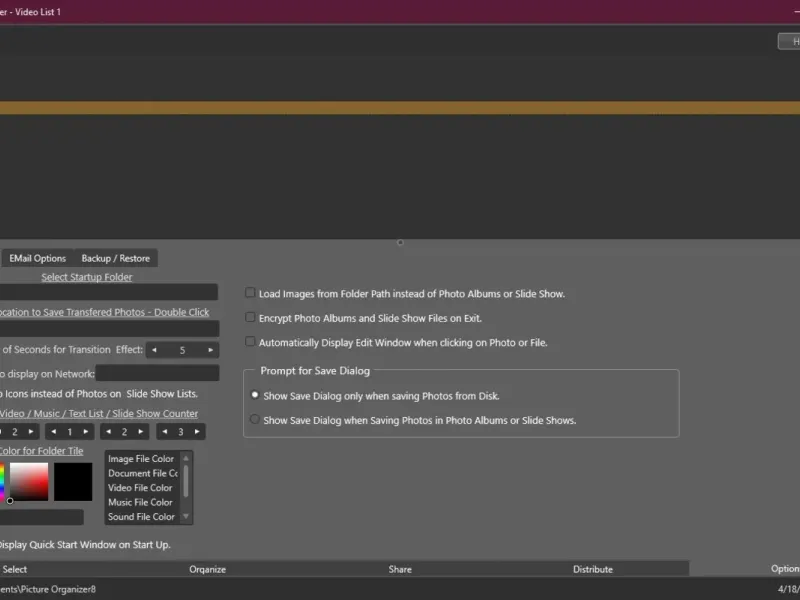
Task: Click the transferred photos location field
Action: pos(109,328)
